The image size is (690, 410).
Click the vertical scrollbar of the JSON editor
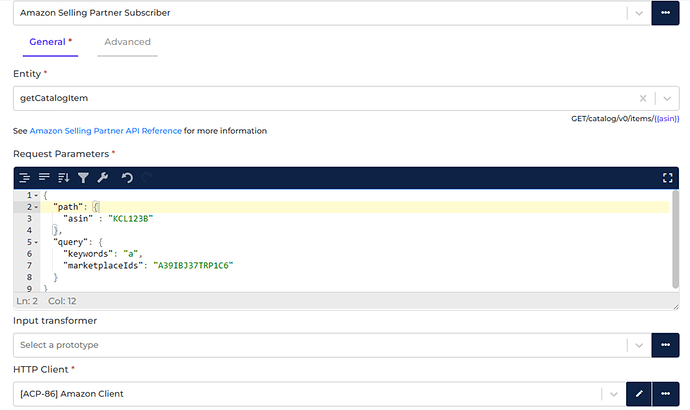pyautogui.click(x=675, y=239)
